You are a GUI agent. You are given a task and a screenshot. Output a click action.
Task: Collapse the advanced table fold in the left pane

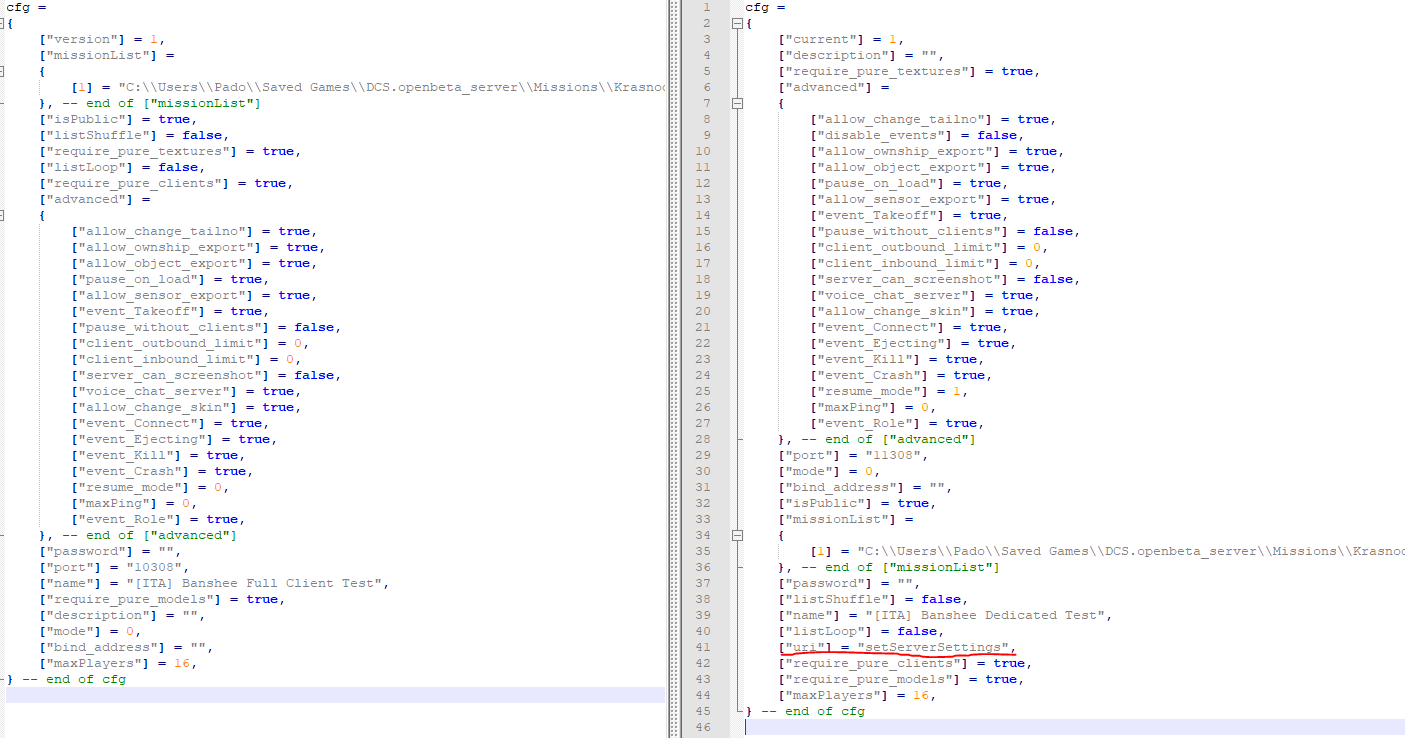pyautogui.click(x=3, y=215)
